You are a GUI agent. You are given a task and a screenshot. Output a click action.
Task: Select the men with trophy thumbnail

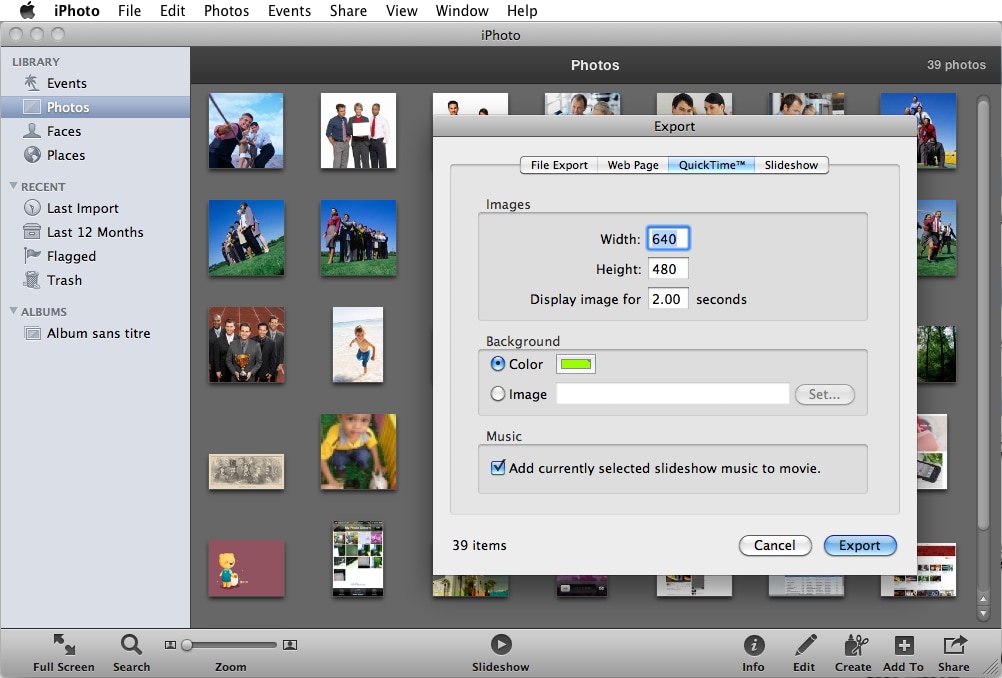(246, 344)
